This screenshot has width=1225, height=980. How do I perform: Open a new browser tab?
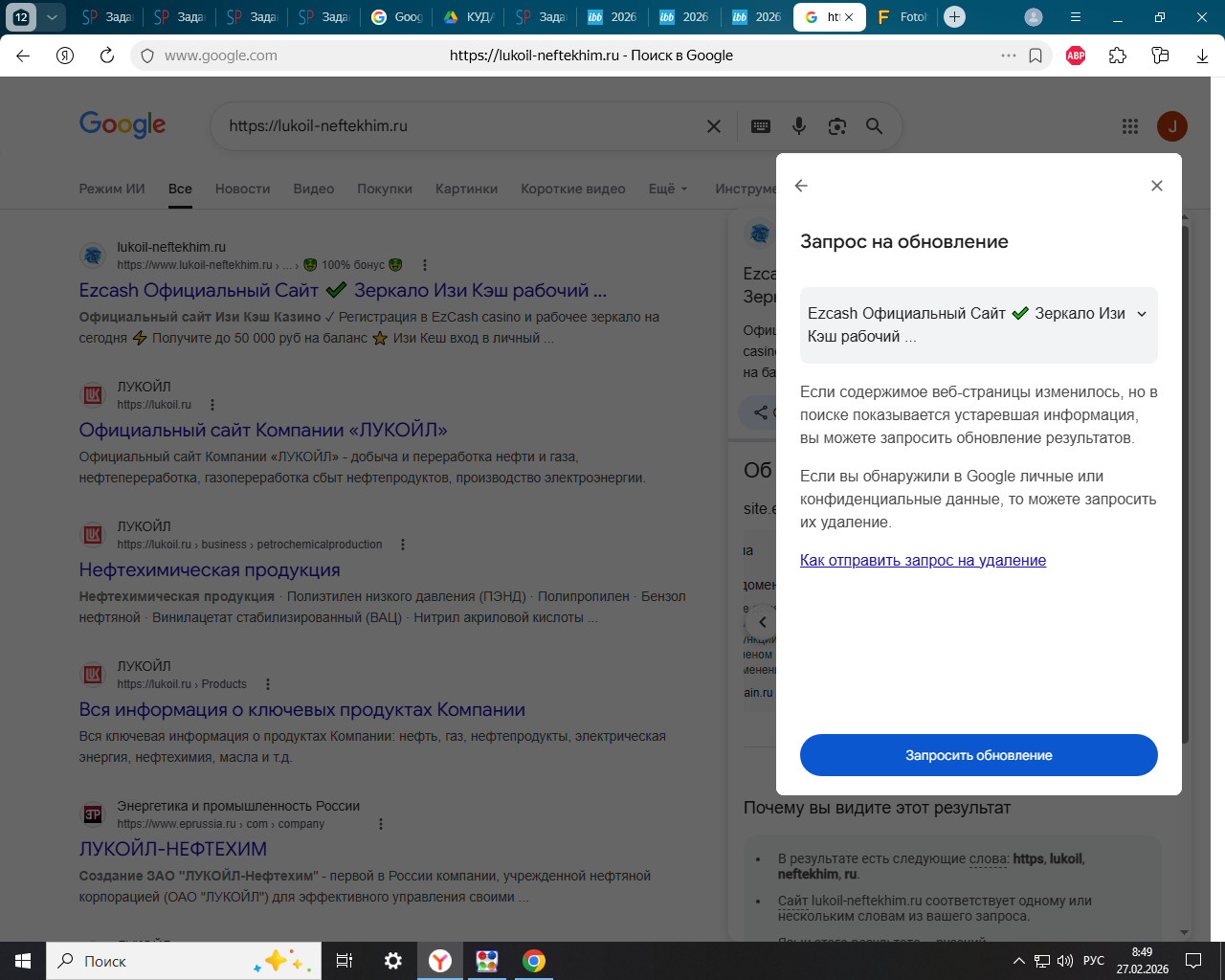click(954, 16)
